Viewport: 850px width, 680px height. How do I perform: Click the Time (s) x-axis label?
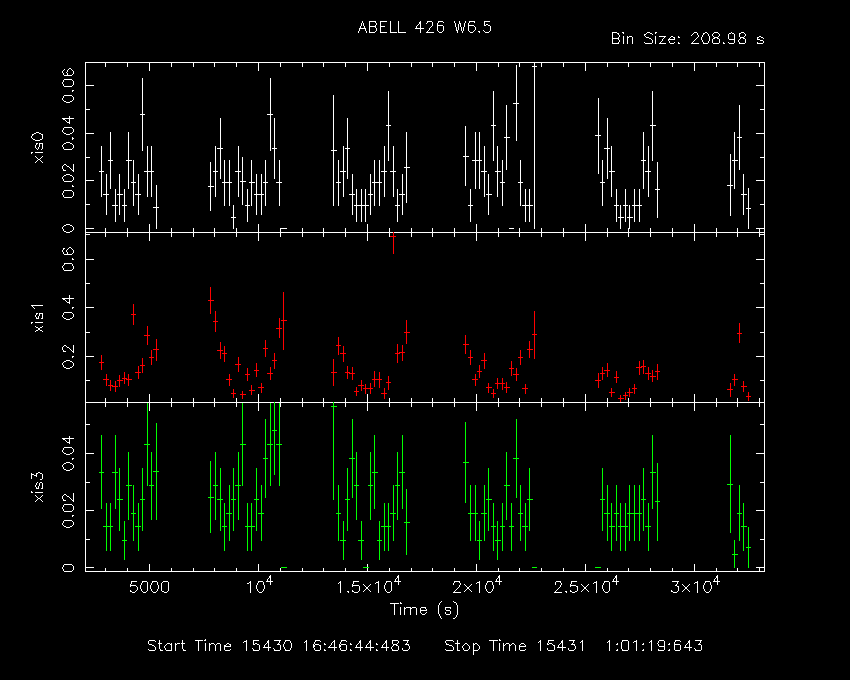click(424, 610)
